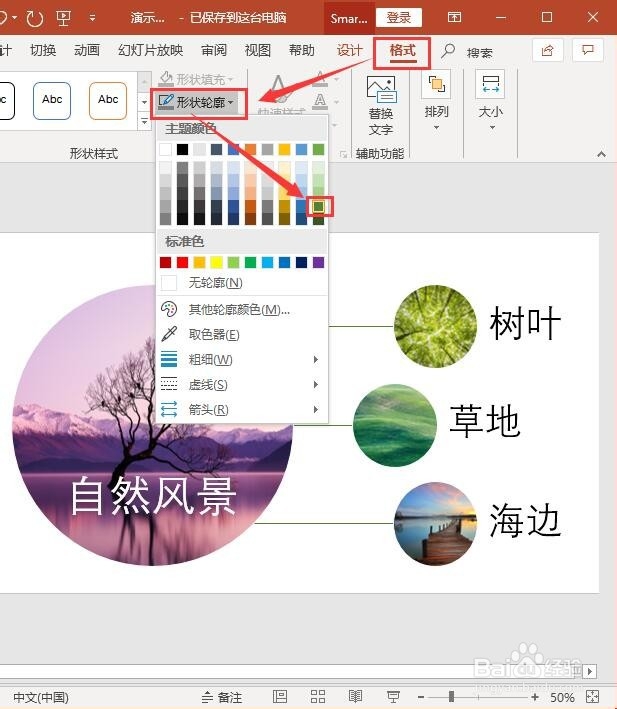Open the 动画 tab
Viewport: 617px width, 709px height.
click(x=87, y=51)
